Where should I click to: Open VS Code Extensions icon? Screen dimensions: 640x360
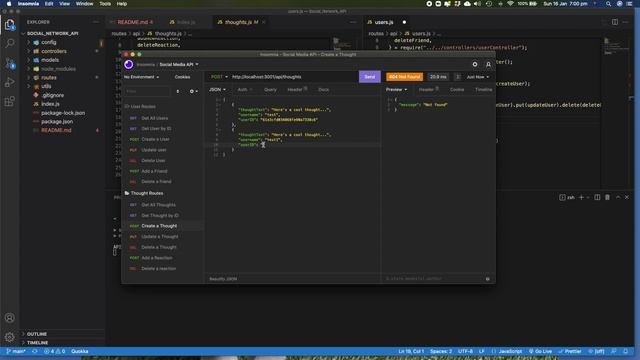(x=10, y=101)
